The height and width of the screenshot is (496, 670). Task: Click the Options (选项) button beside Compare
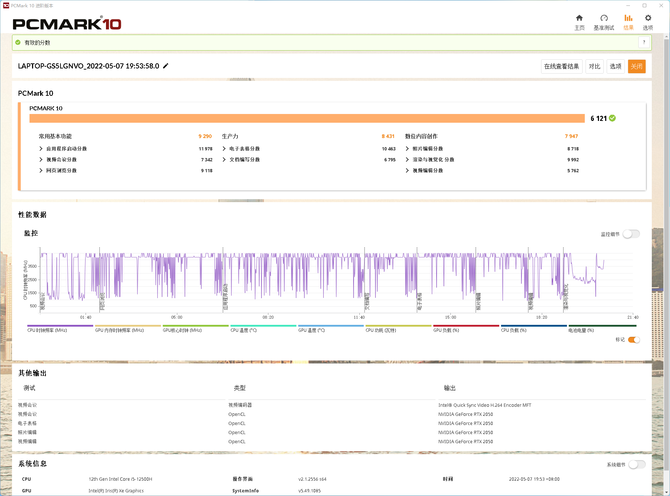point(615,66)
